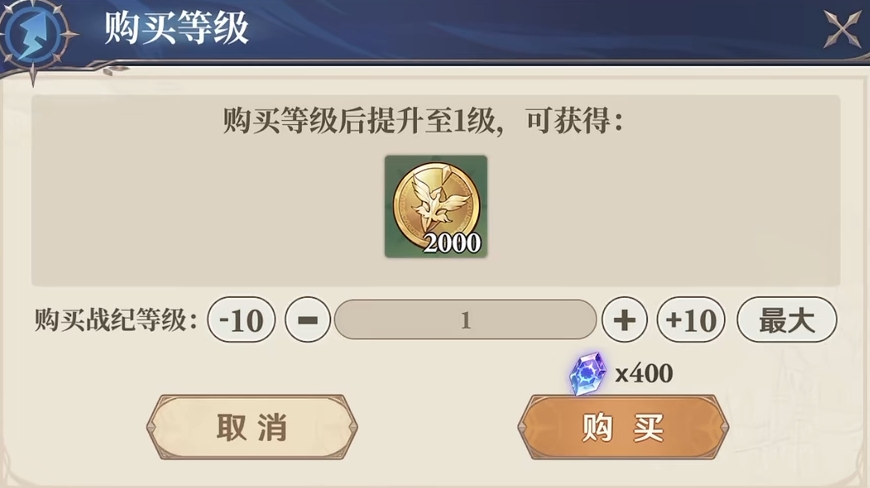Confirm with the orange 购买 button
This screenshot has height=488, width=870.
pyautogui.click(x=623, y=427)
